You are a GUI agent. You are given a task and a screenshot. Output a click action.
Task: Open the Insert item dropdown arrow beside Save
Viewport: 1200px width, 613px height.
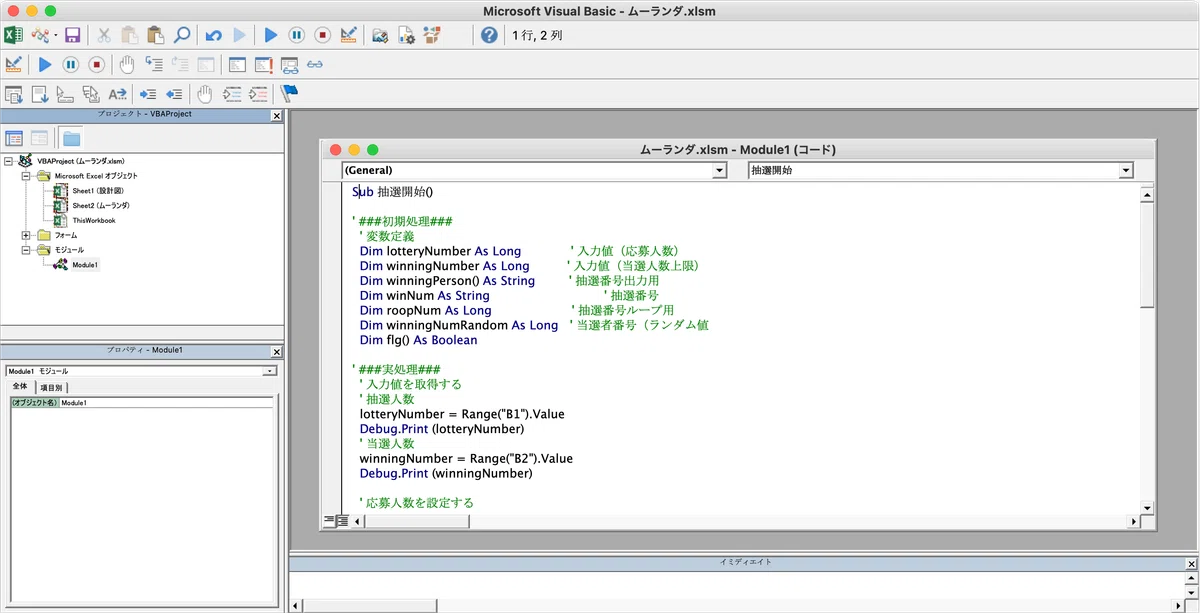click(56, 35)
